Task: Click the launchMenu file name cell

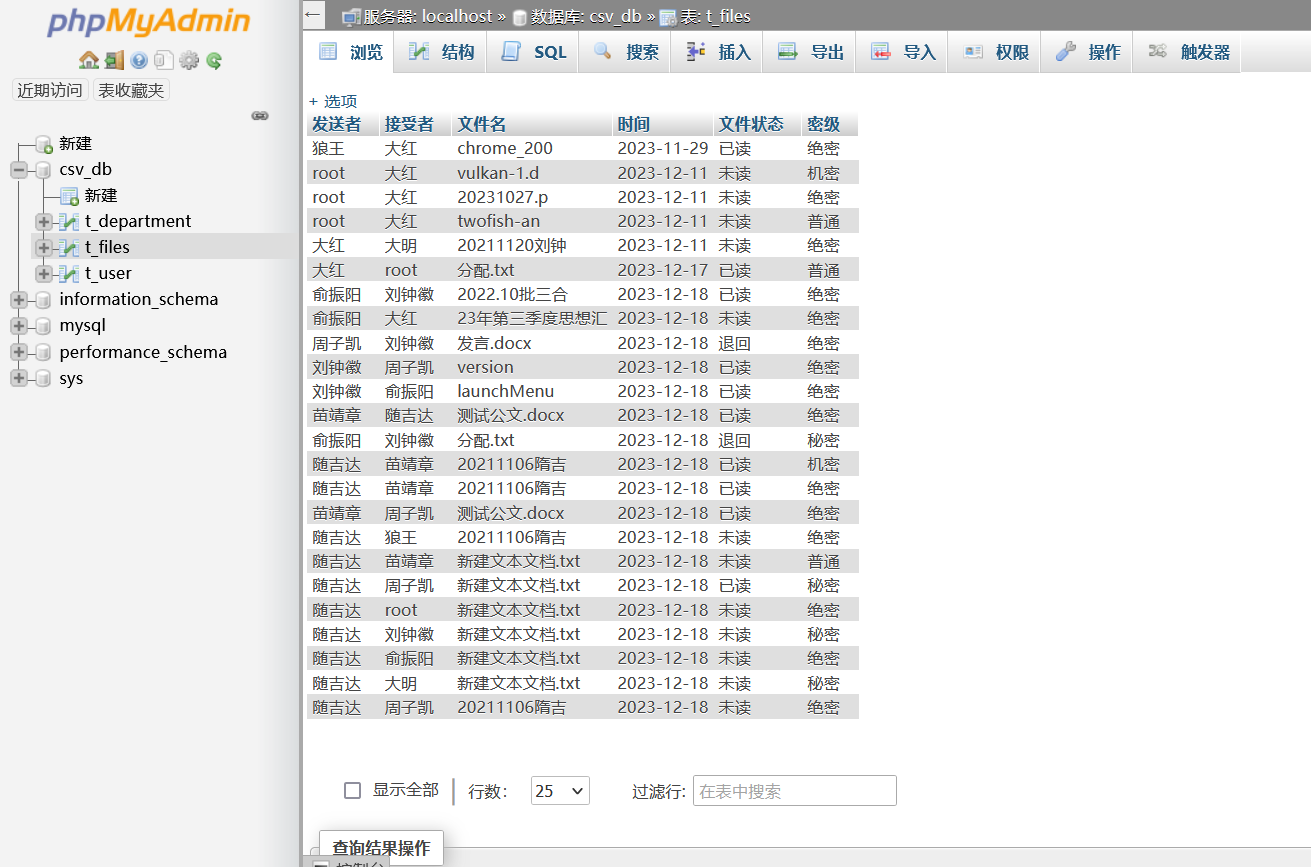Action: click(x=533, y=392)
